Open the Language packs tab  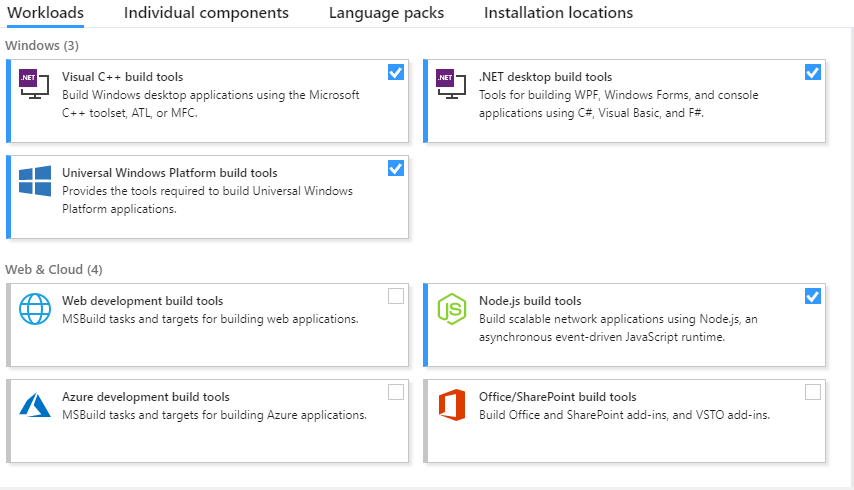(386, 13)
